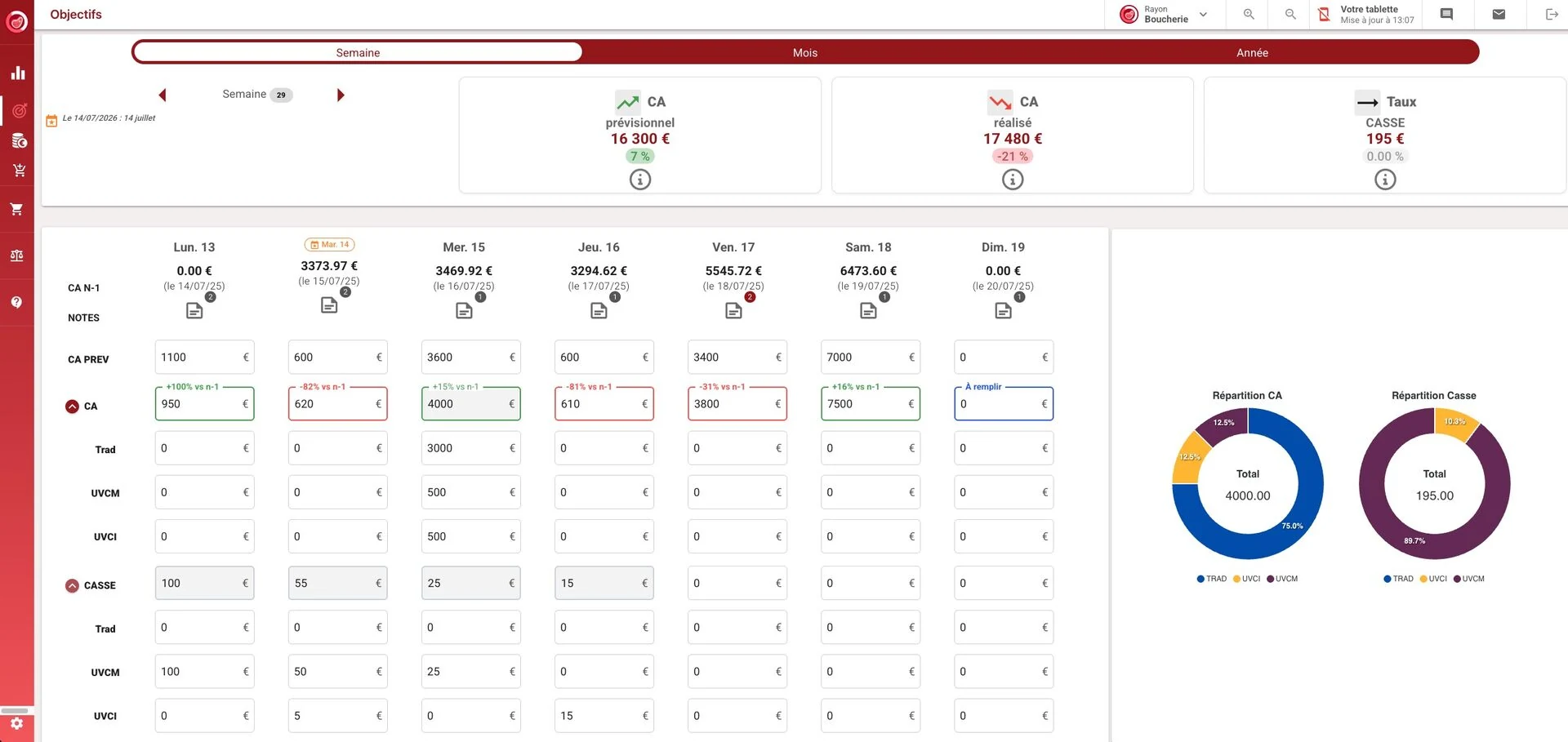Open settings gear in sidebar
Image resolution: width=1568 pixels, height=742 pixels.
coord(17,723)
